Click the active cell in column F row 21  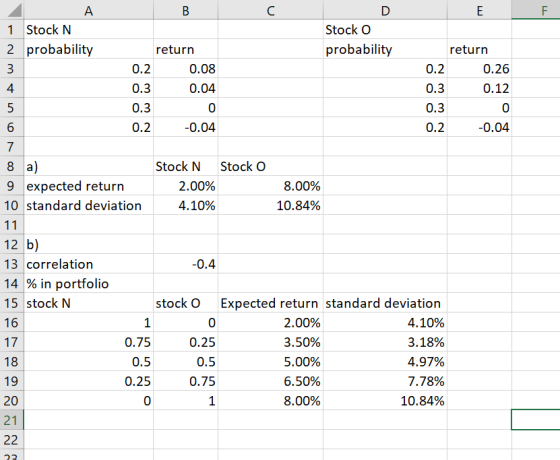pos(536,420)
